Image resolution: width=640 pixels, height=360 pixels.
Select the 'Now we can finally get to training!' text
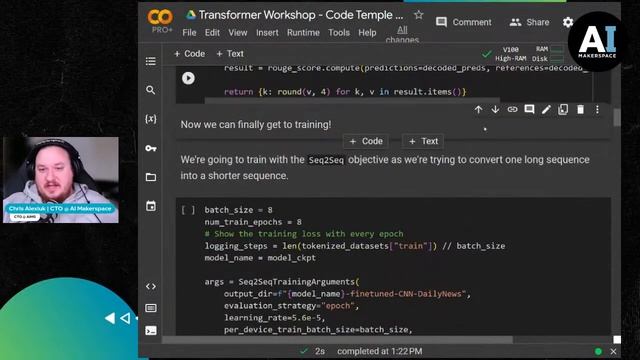(x=256, y=124)
